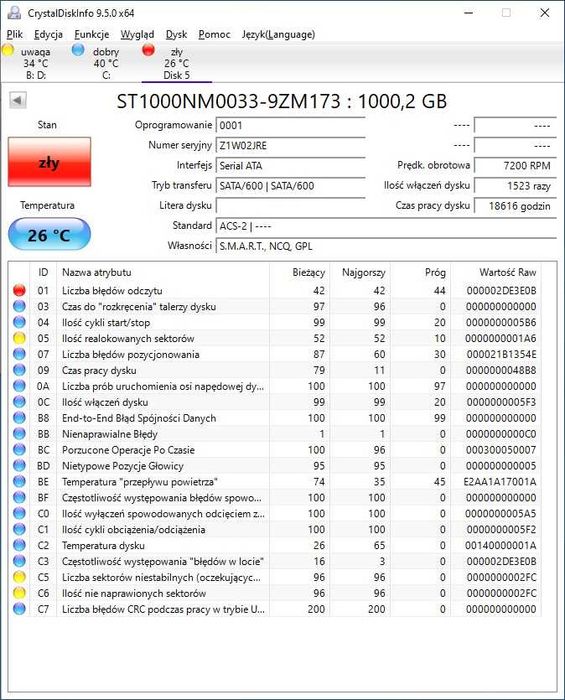565x700 pixels.
Task: Open the Język(Language) menu
Action: click(278, 34)
